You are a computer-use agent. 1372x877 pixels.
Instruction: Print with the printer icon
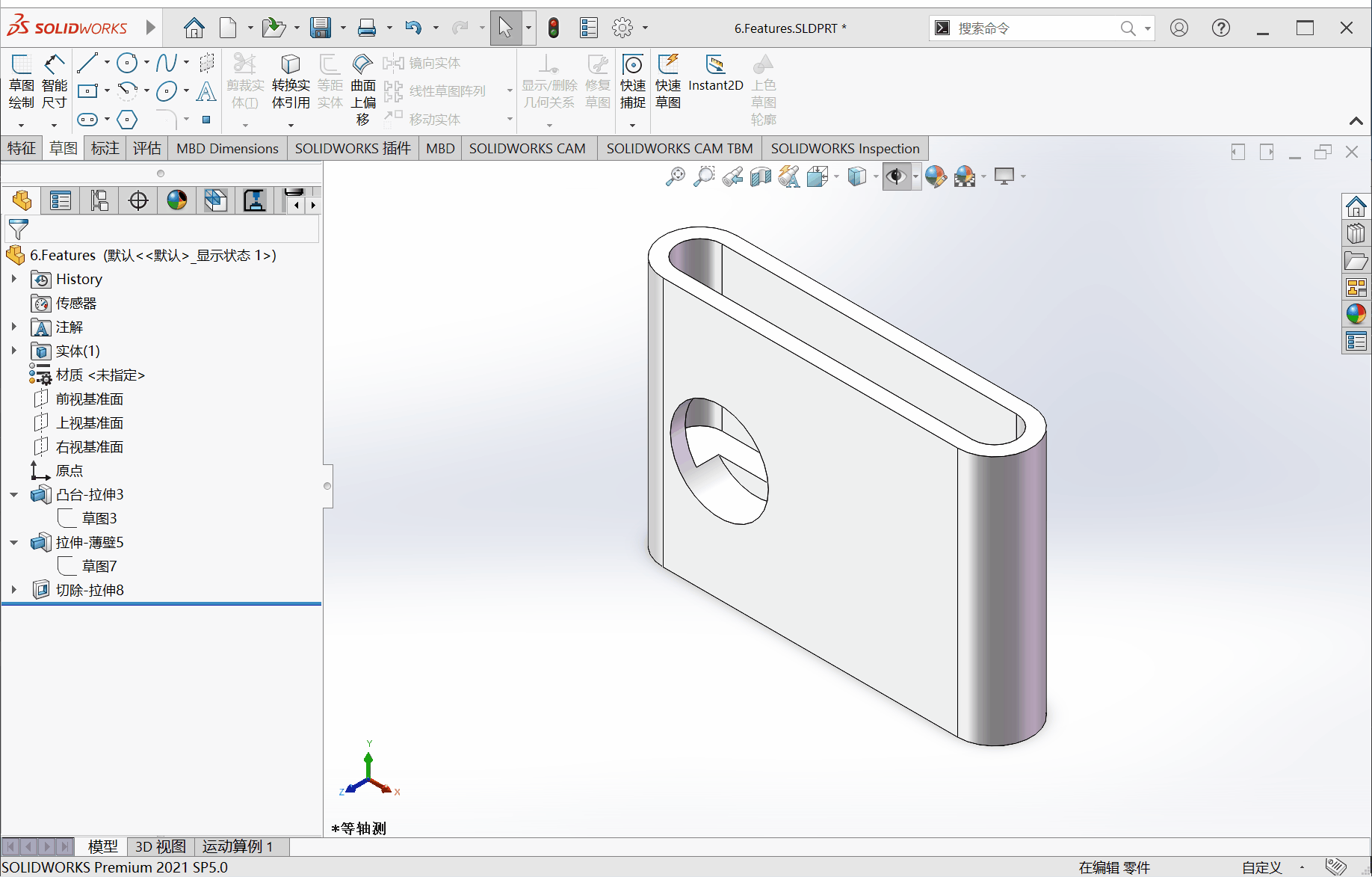(367, 28)
